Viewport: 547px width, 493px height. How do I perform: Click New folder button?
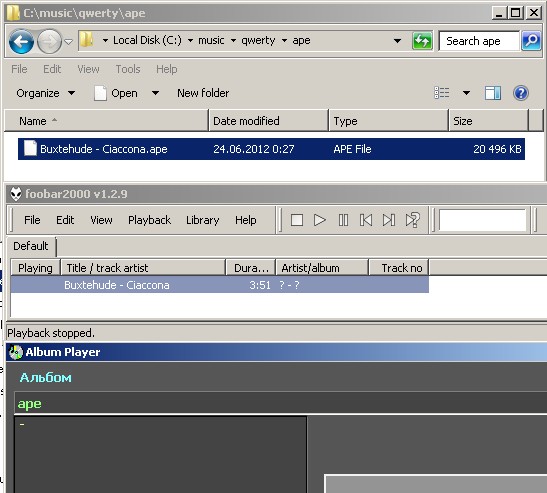[203, 93]
